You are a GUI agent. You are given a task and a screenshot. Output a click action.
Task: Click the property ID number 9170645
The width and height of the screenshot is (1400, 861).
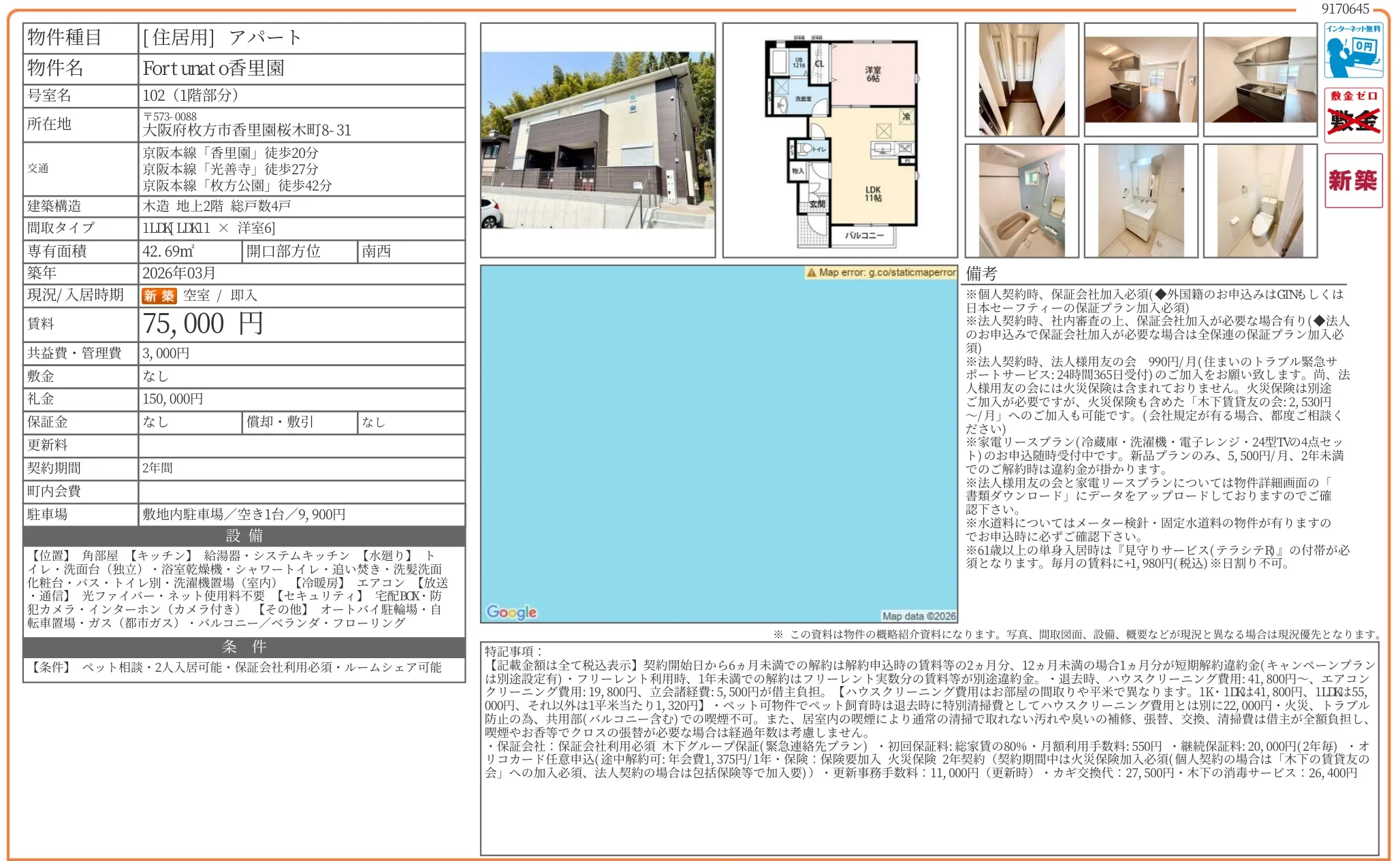(1345, 9)
